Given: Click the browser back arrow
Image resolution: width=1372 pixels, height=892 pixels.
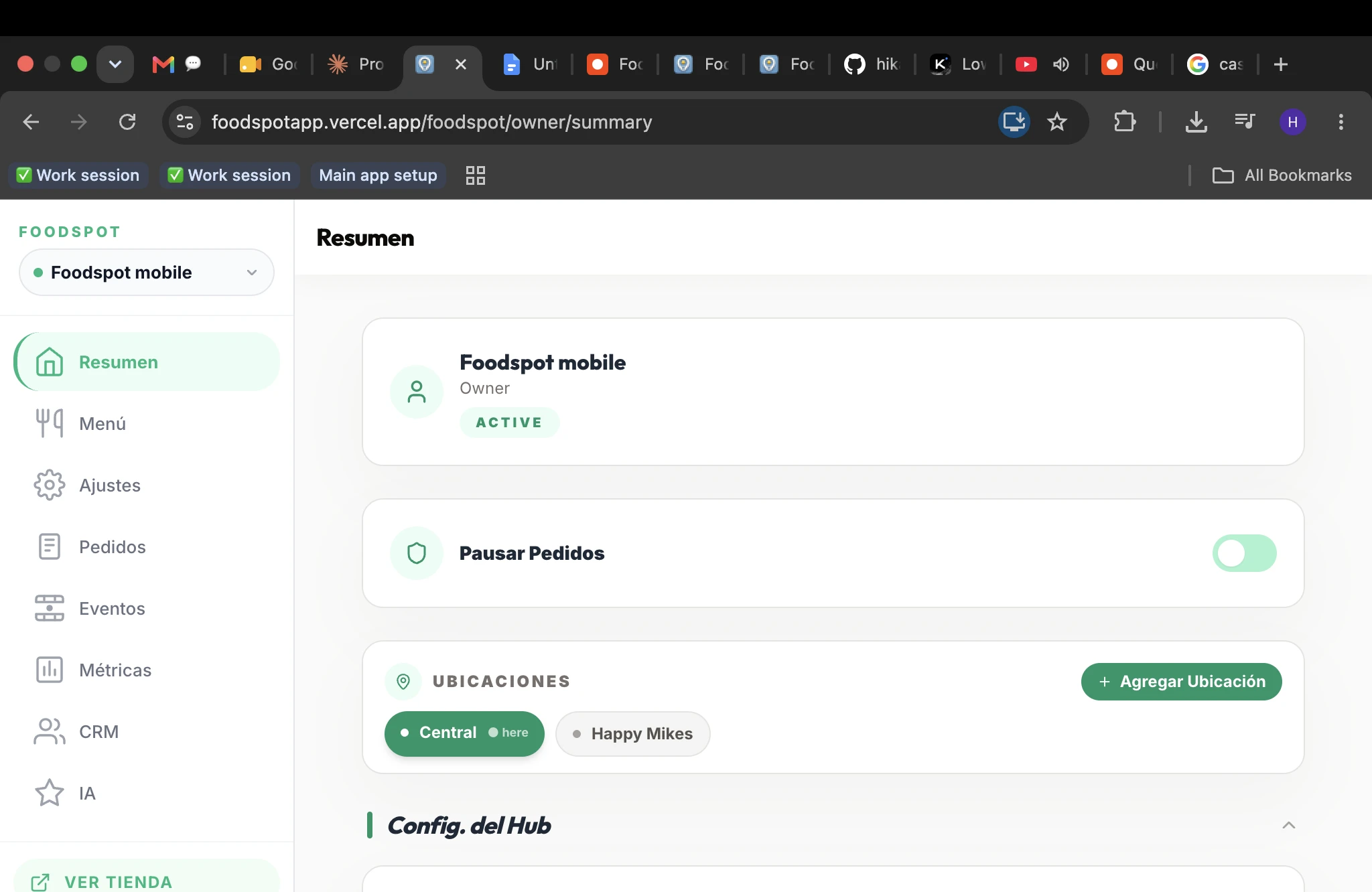Looking at the screenshot, I should [31, 122].
